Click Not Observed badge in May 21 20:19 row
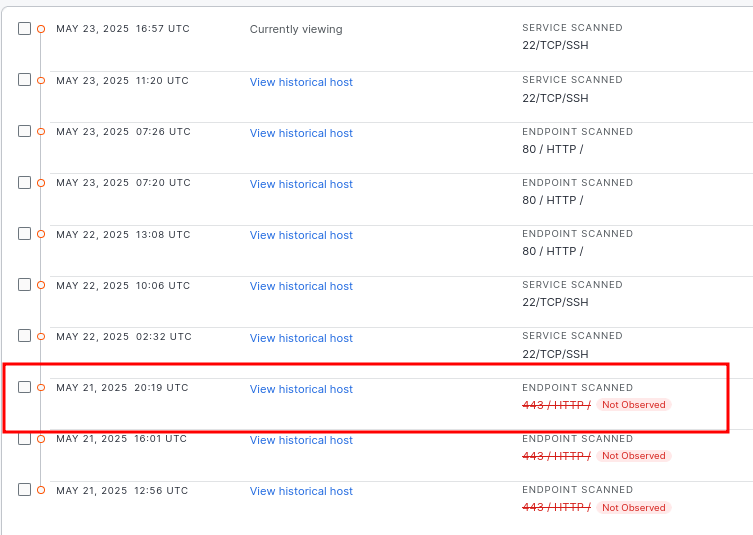This screenshot has height=535, width=753. tap(633, 405)
